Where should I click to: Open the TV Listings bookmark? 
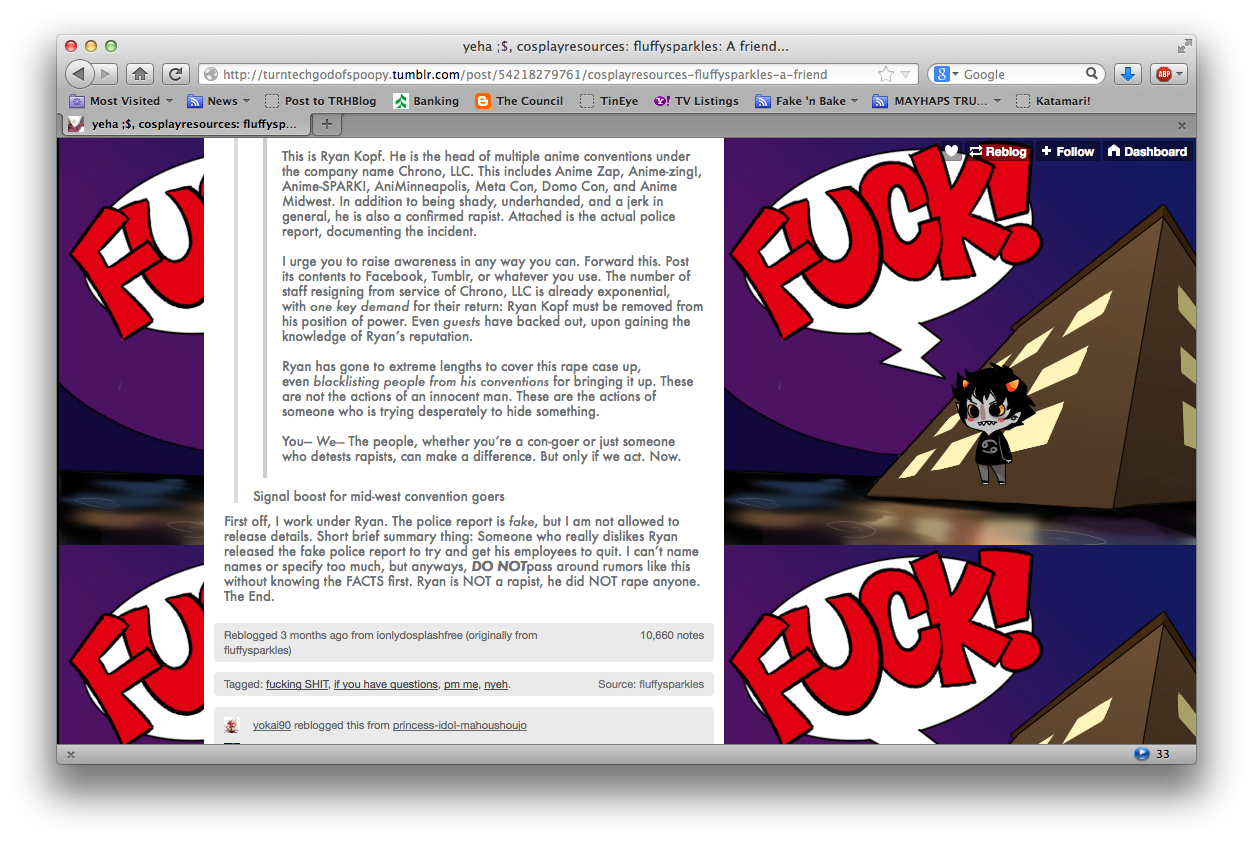tap(696, 101)
